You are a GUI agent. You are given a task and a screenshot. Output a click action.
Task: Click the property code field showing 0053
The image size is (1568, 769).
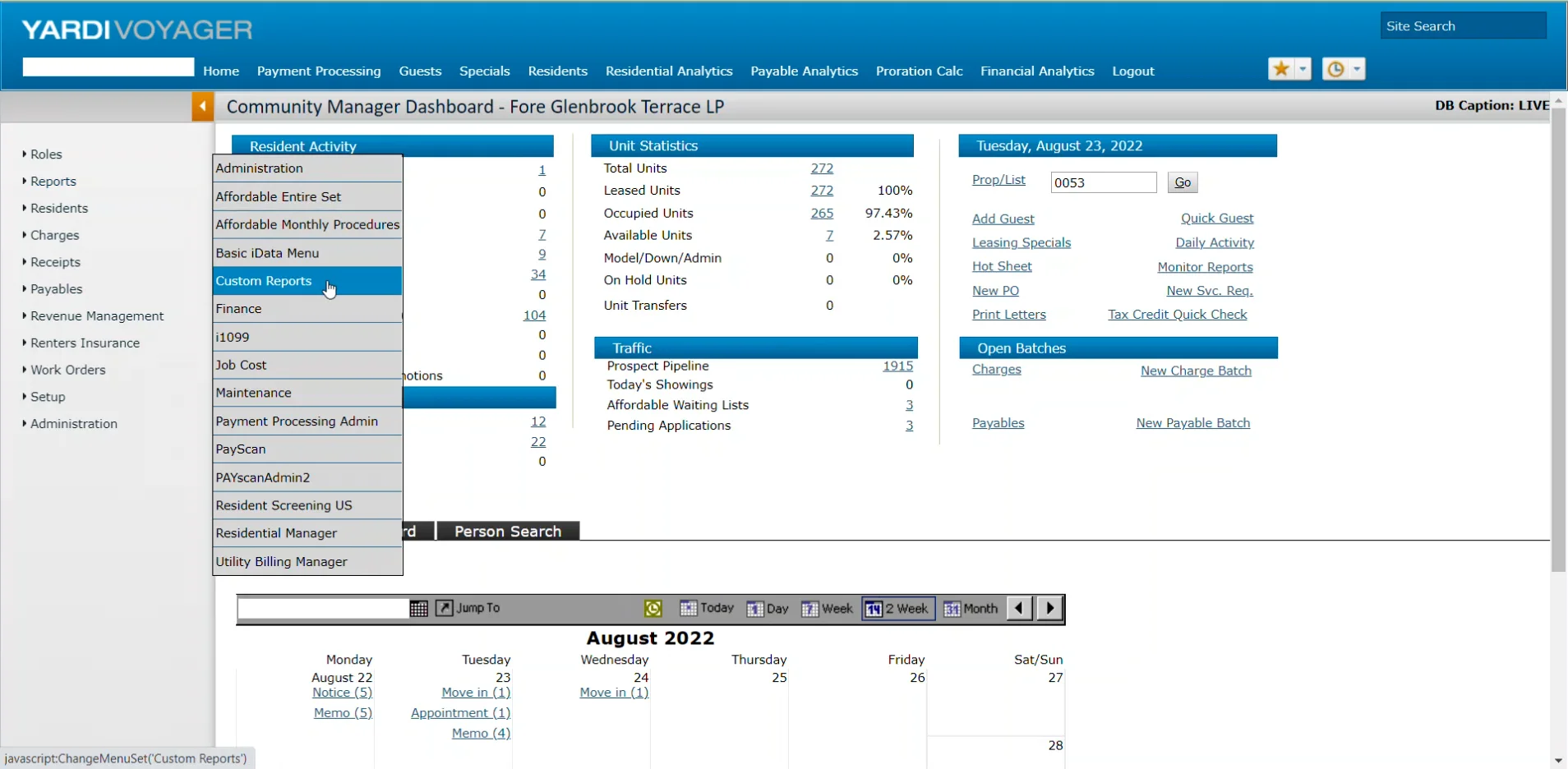(x=1104, y=182)
